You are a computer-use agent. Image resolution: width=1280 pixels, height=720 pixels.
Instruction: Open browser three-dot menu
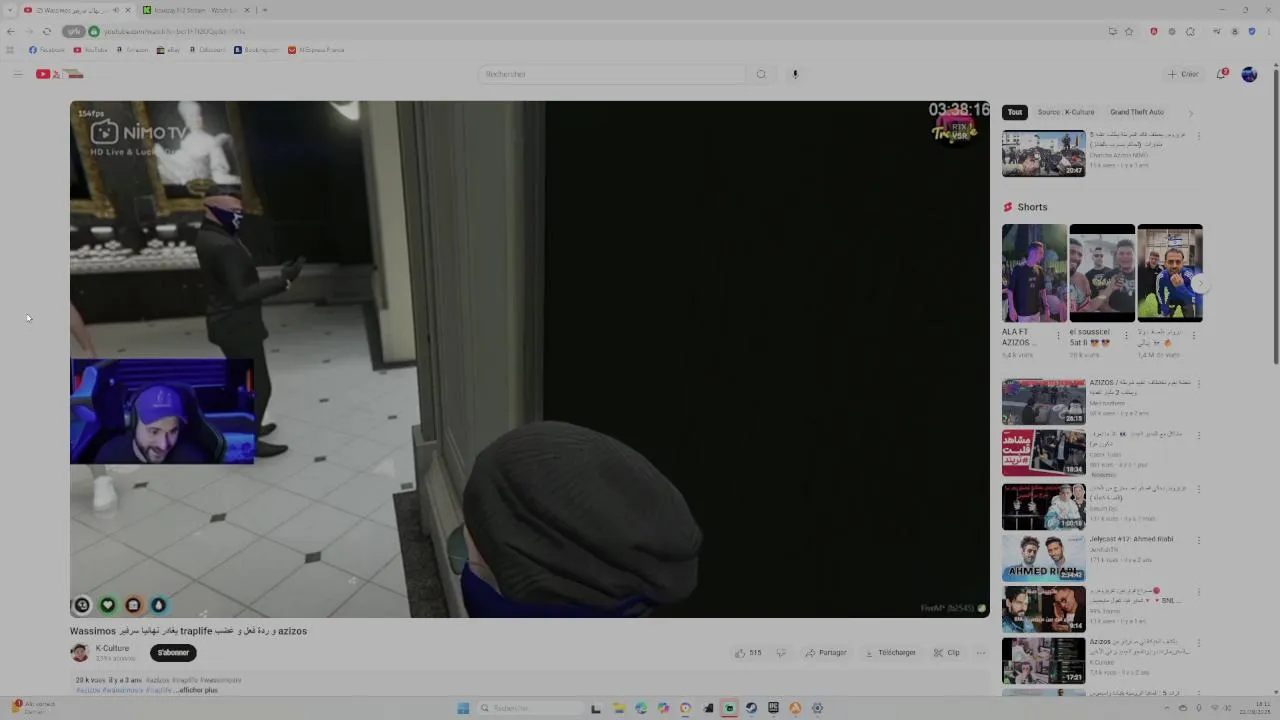click(1270, 31)
